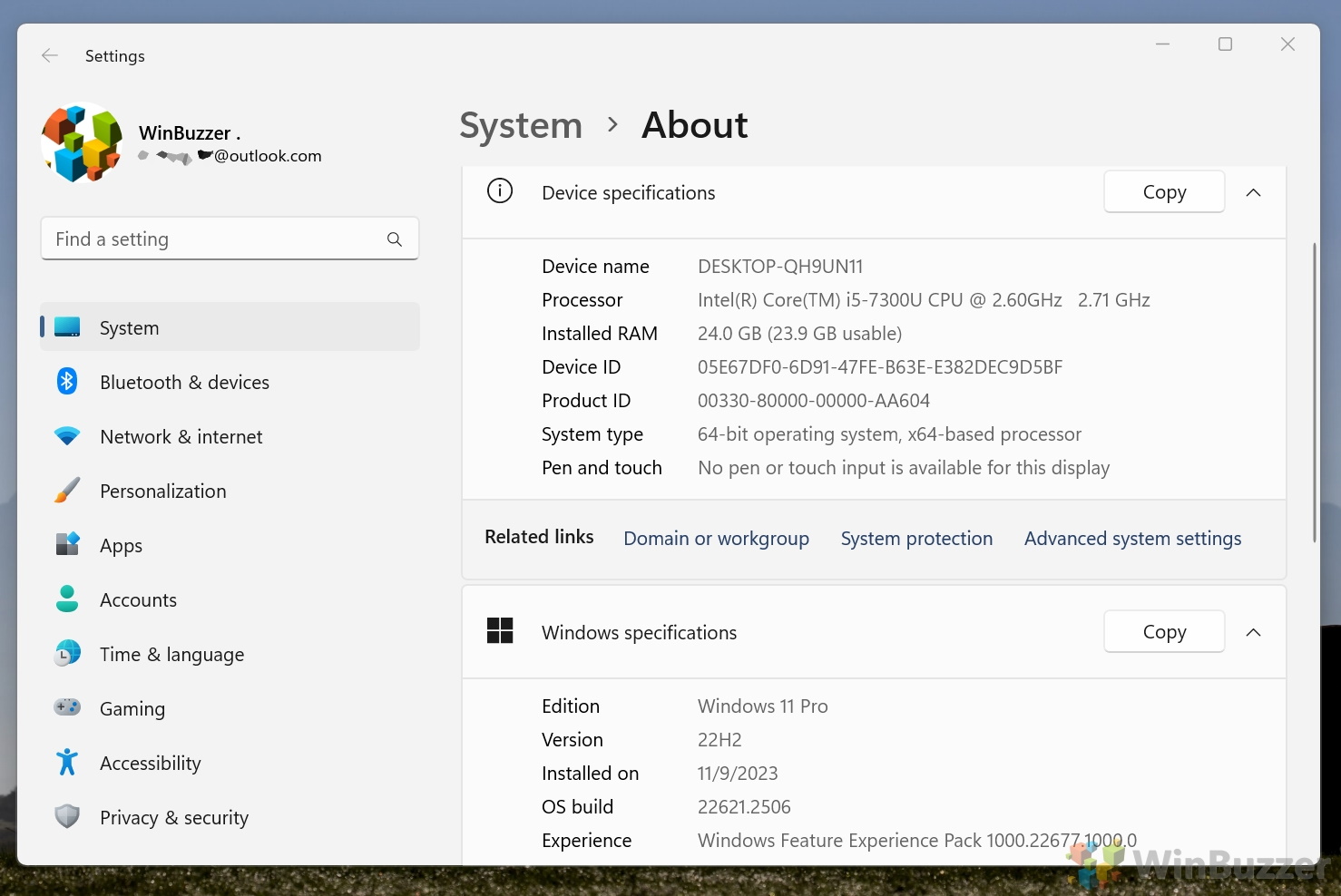
Task: Select System in the sidebar
Action: click(x=230, y=327)
